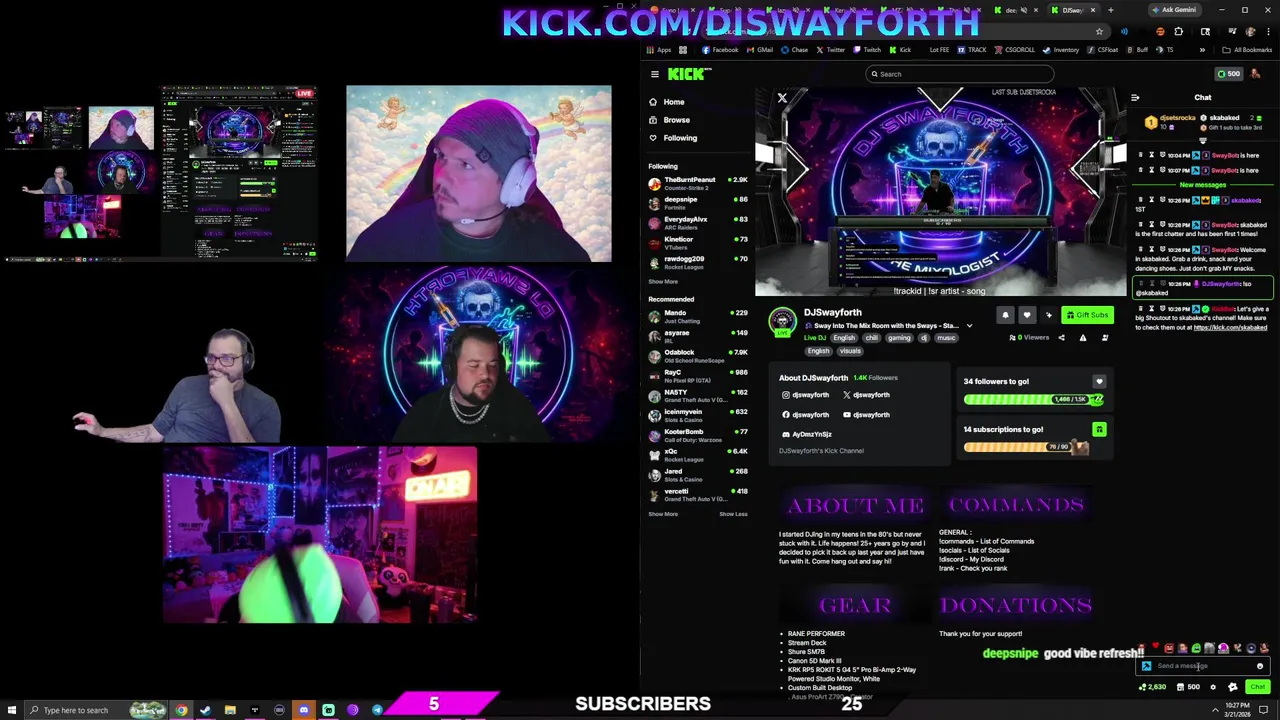The height and width of the screenshot is (720, 1280).
Task: Expand Show More under the Following list
Action: click(x=663, y=282)
